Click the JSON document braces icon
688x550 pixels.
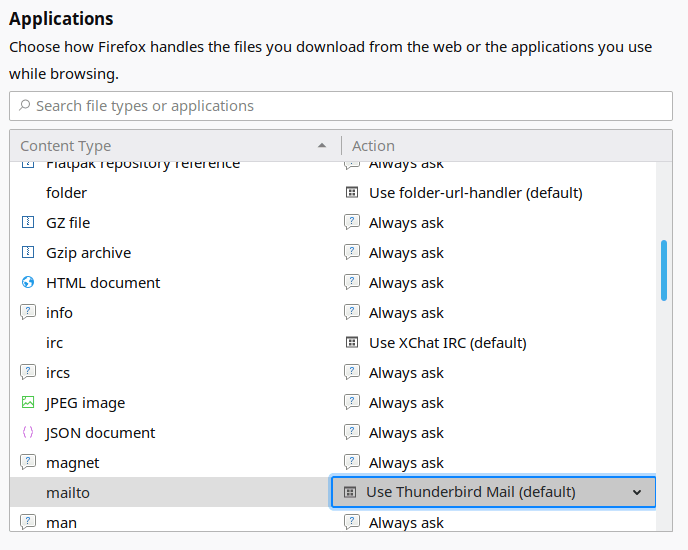click(x=28, y=433)
